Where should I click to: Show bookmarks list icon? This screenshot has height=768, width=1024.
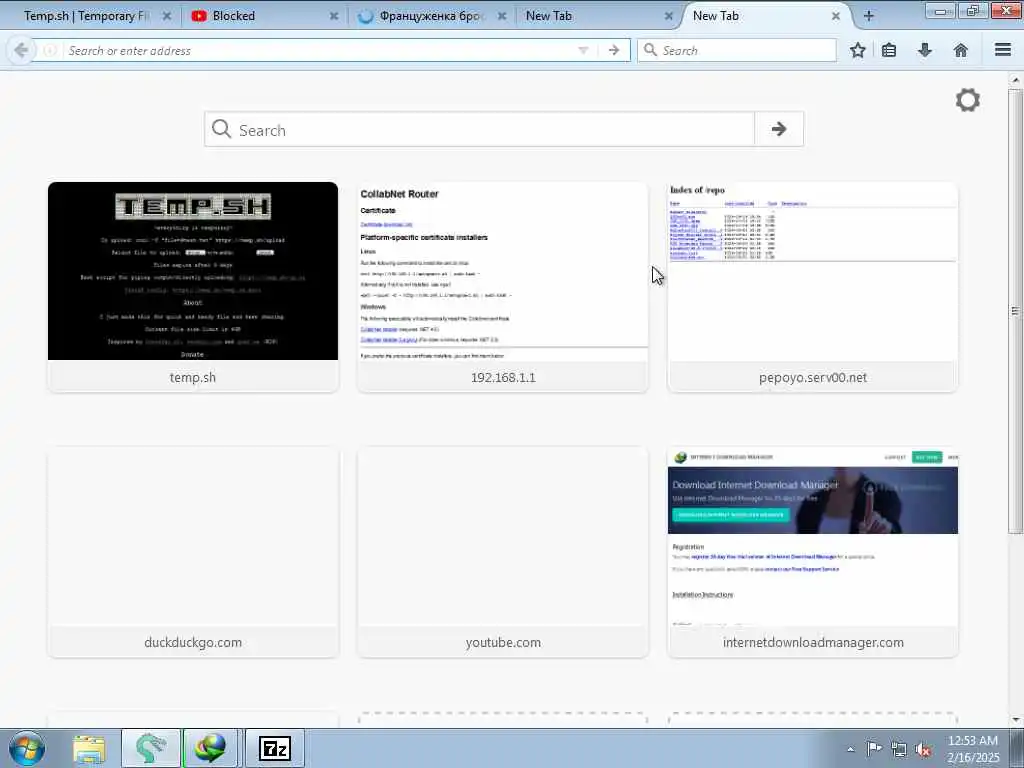889,50
